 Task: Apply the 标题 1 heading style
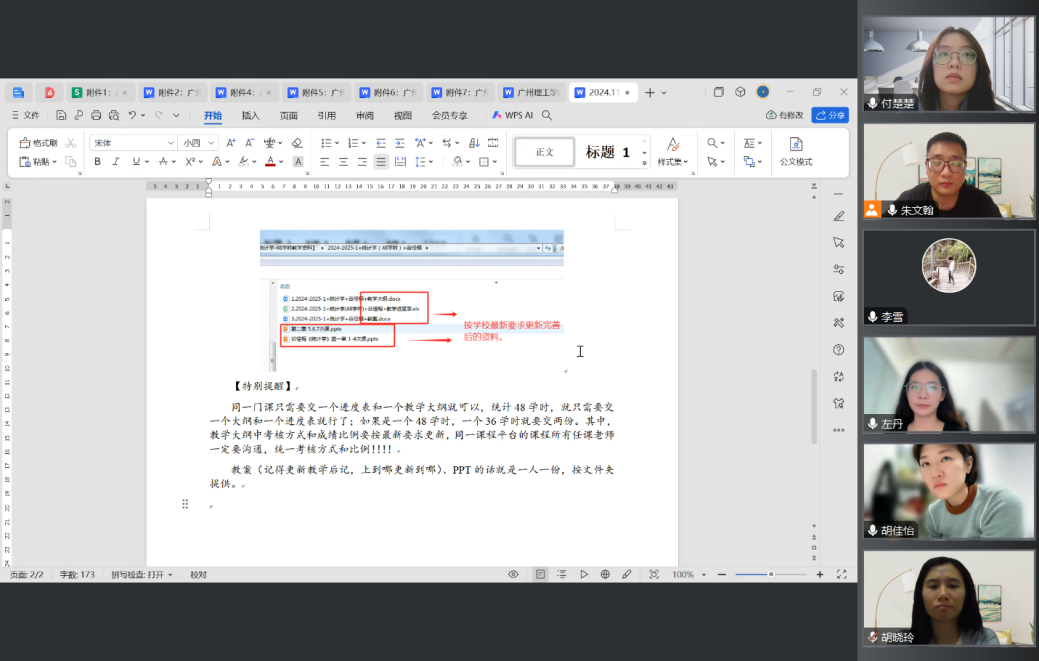tap(607, 152)
